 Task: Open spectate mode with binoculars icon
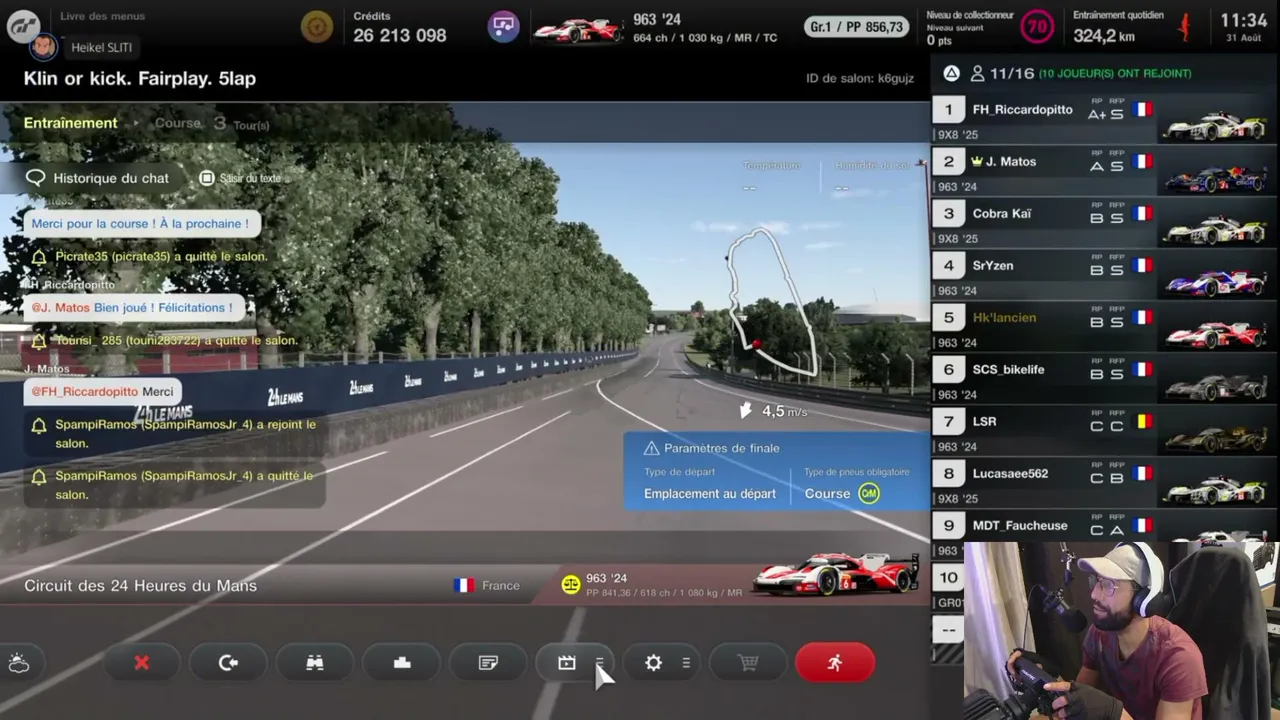(x=315, y=663)
